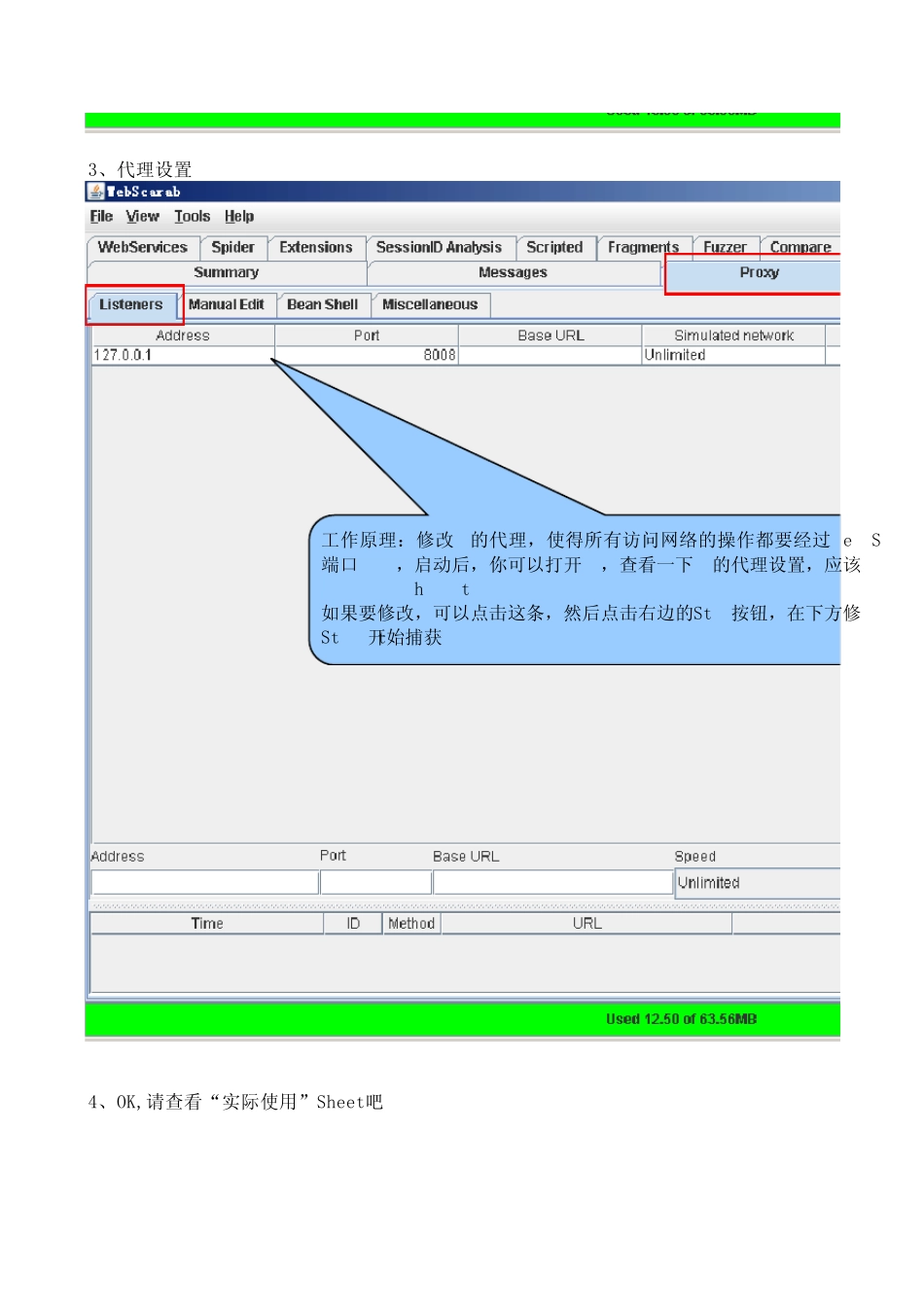Image resolution: width=924 pixels, height=1308 pixels.
Task: Switch to the WebServices tab
Action: pyautogui.click(x=143, y=248)
